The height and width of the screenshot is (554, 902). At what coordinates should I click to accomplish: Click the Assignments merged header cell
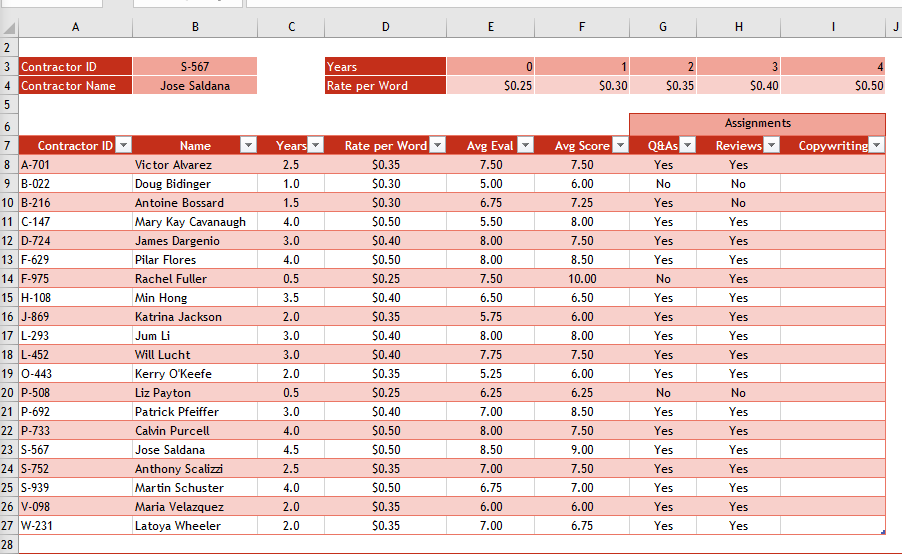758,124
